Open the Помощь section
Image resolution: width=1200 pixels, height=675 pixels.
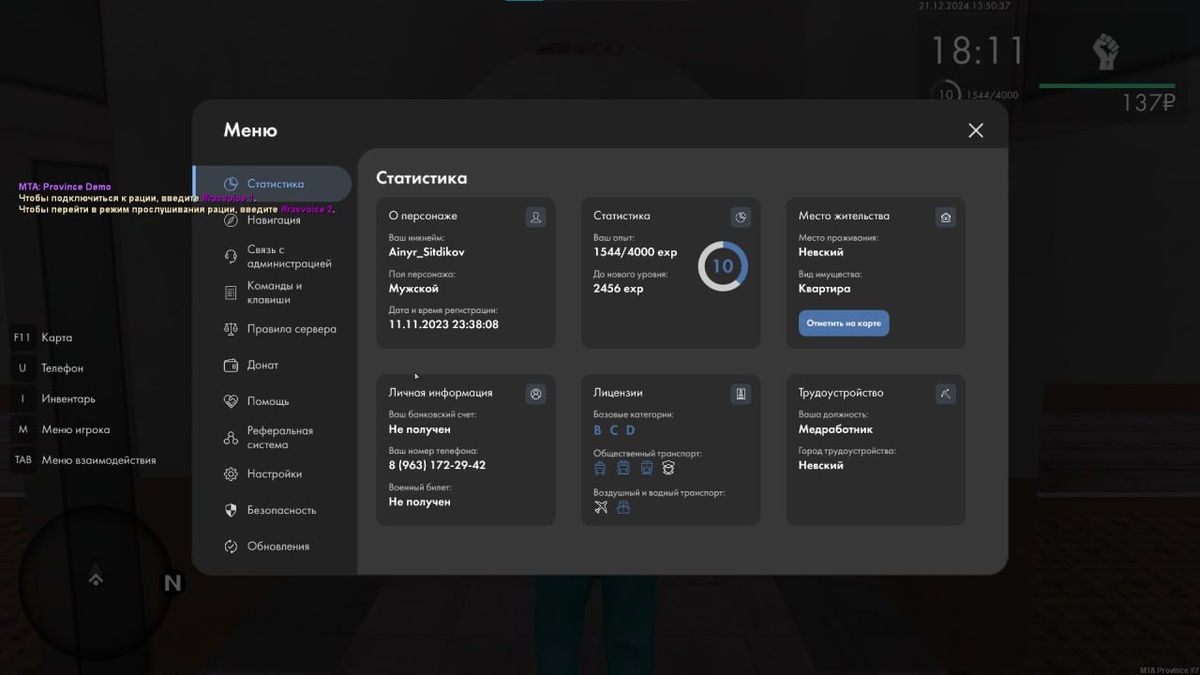click(x=257, y=401)
